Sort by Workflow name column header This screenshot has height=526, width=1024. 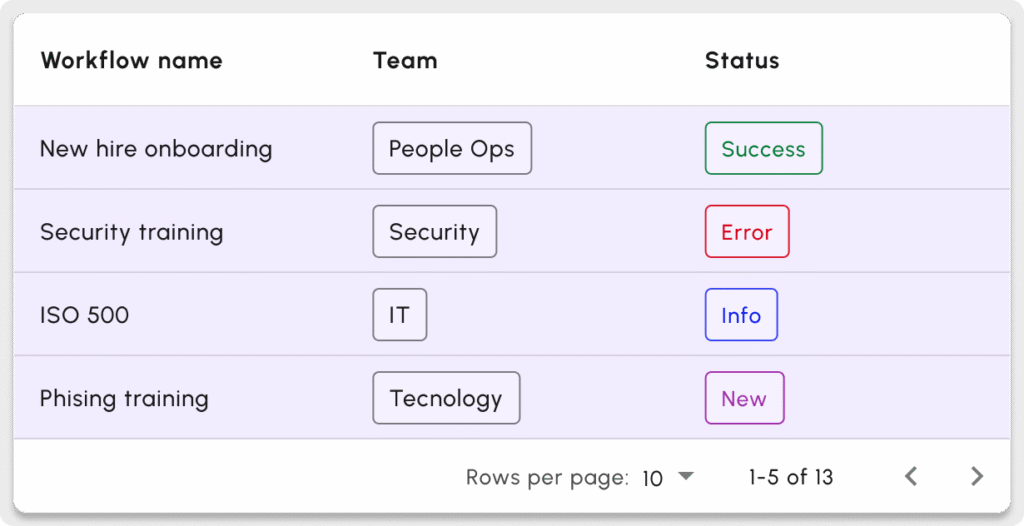(131, 60)
